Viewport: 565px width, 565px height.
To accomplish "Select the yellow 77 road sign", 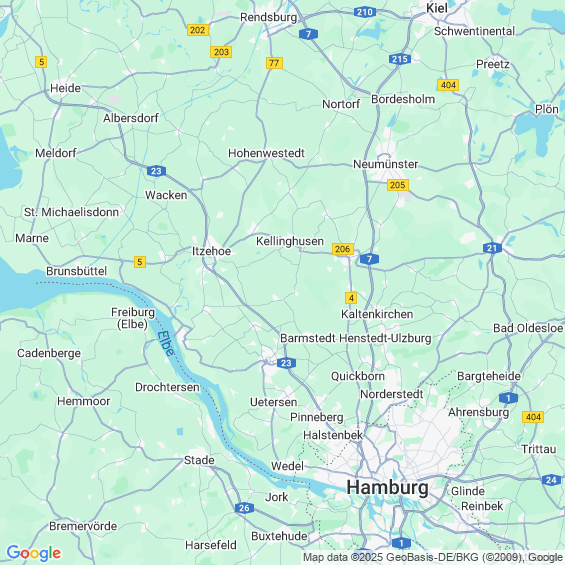I will 274,63.
